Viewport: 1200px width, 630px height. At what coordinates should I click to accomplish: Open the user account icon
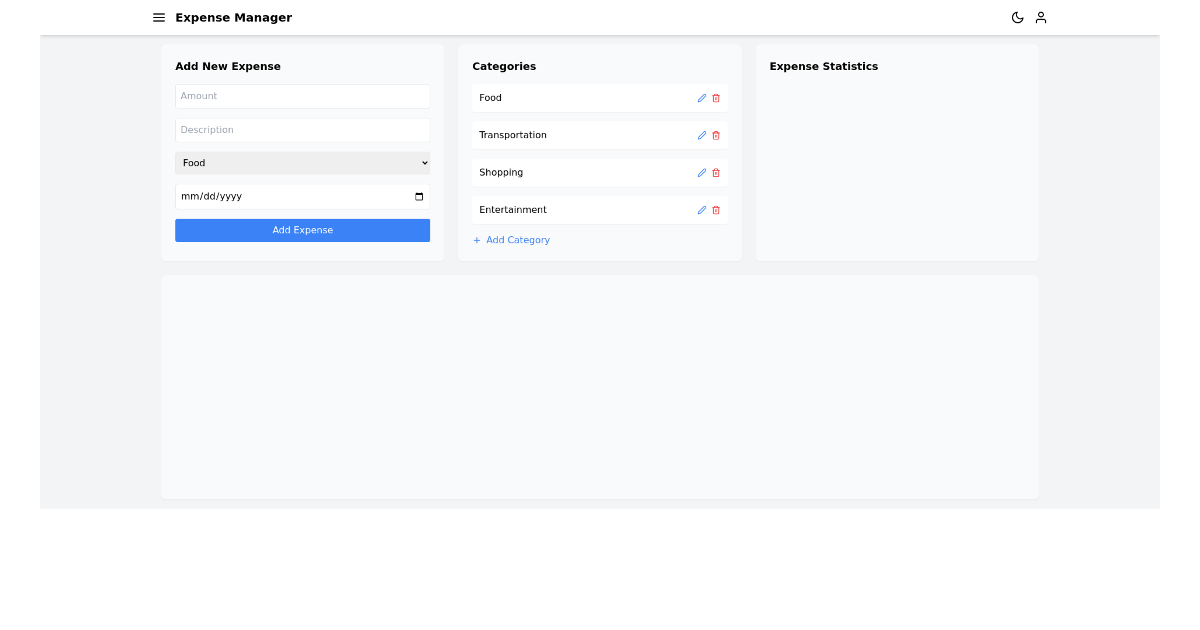coord(1040,17)
